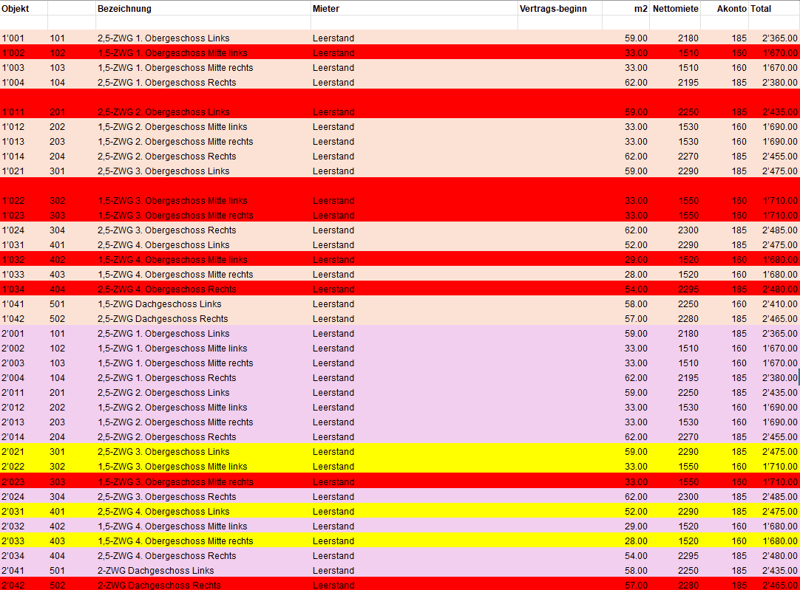Screen dimensions: 800x590
Task: Select object cell 2'023
Action: [x=13, y=482]
